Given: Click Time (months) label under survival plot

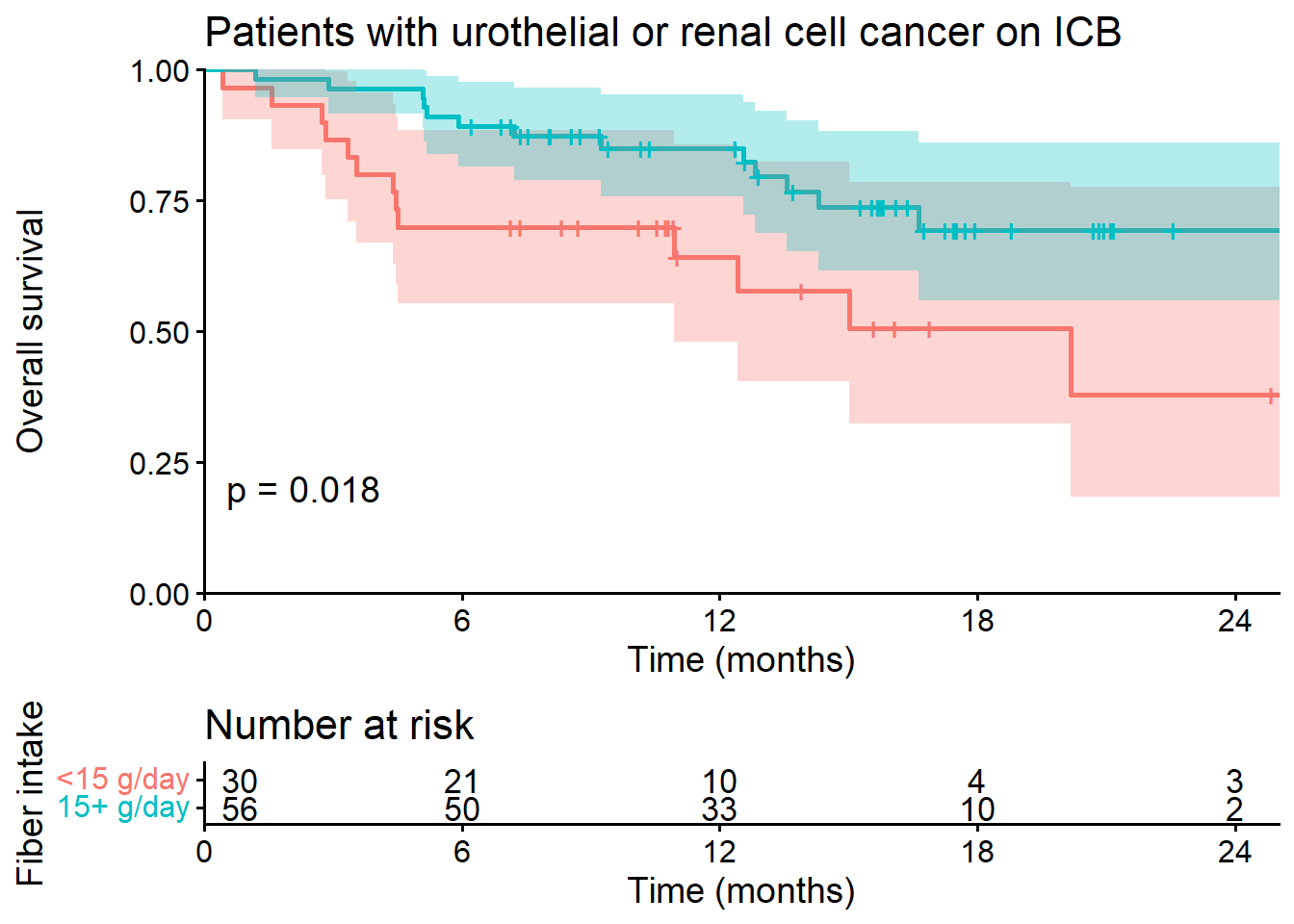Looking at the screenshot, I should click(740, 660).
